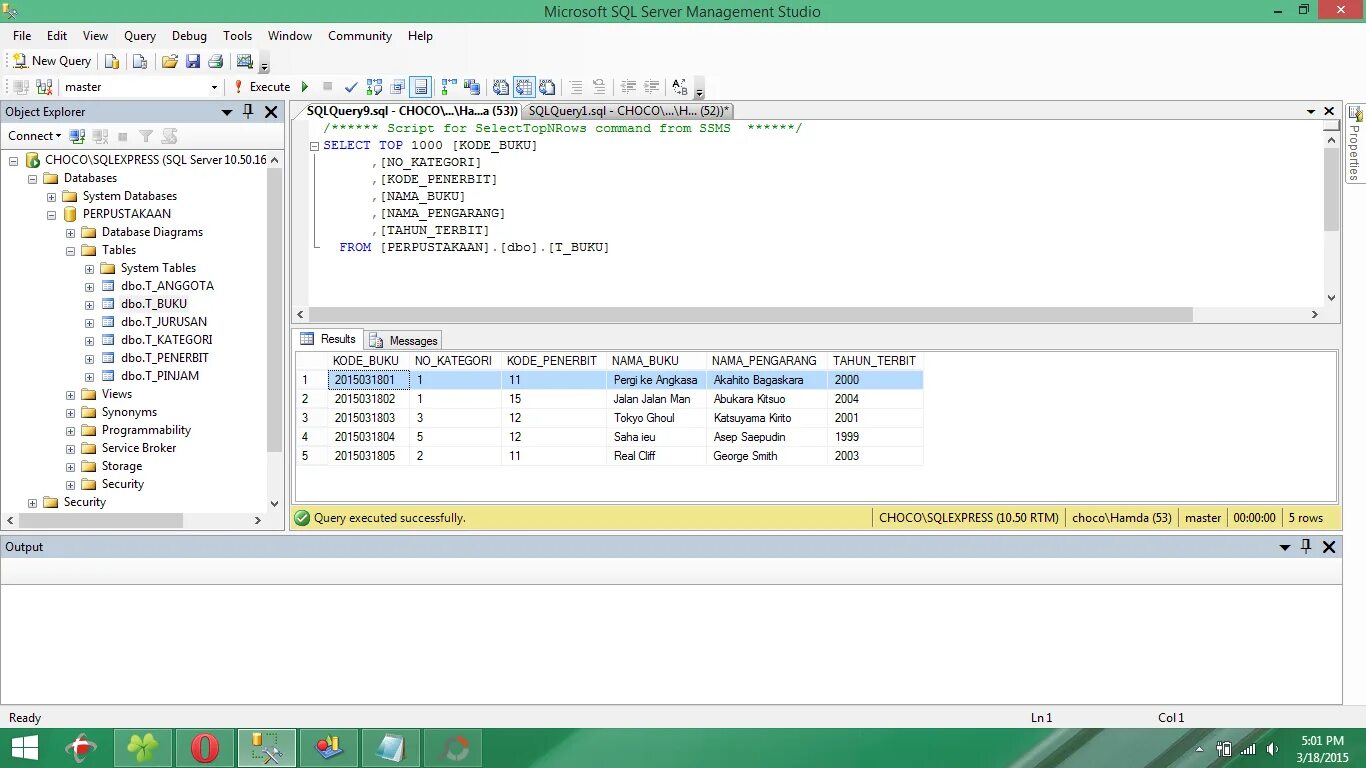
Task: Open the Connect dropdown in Object Explorer
Action: pyautogui.click(x=35, y=136)
